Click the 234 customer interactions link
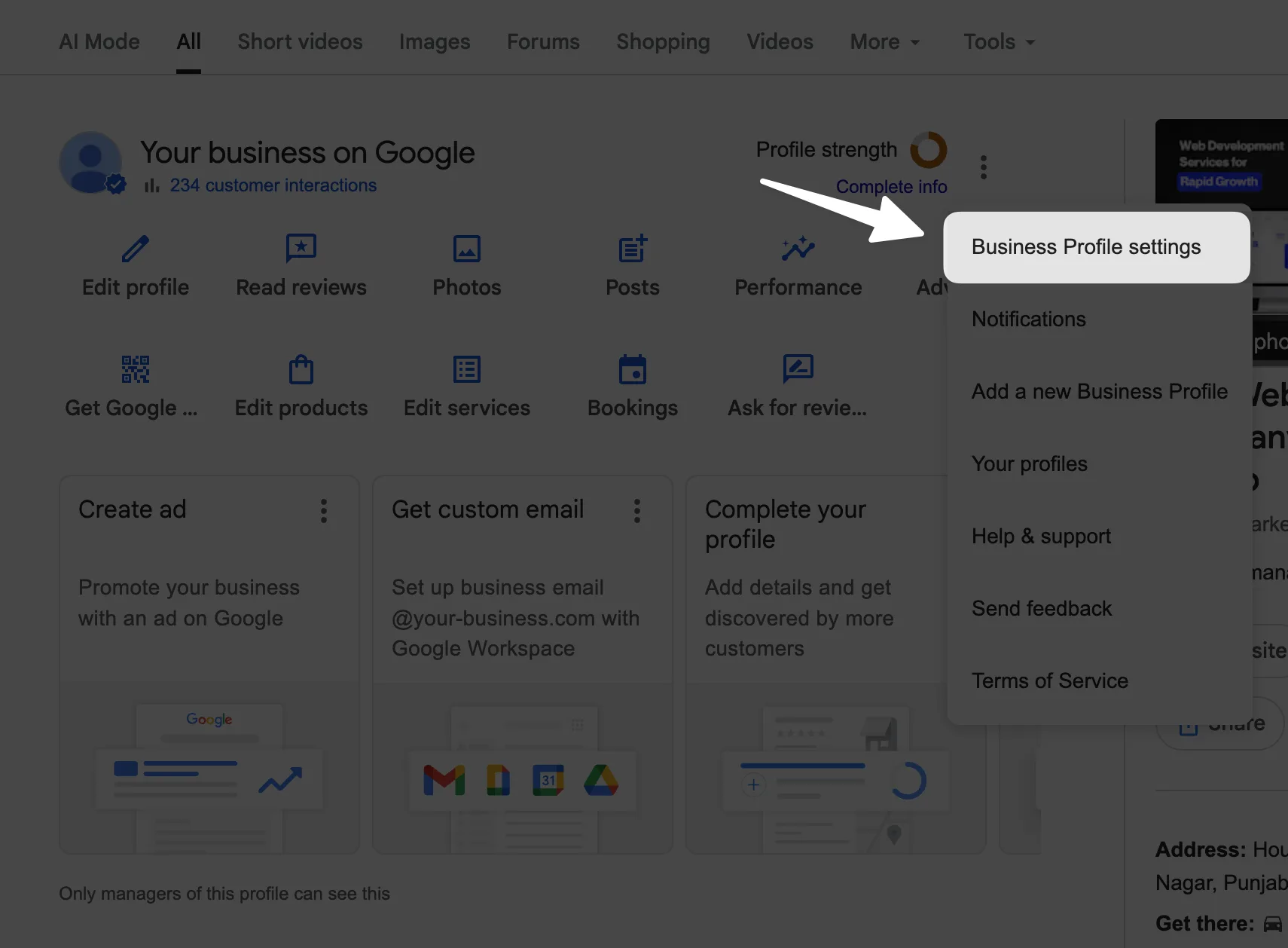The height and width of the screenshot is (948, 1288). click(273, 185)
